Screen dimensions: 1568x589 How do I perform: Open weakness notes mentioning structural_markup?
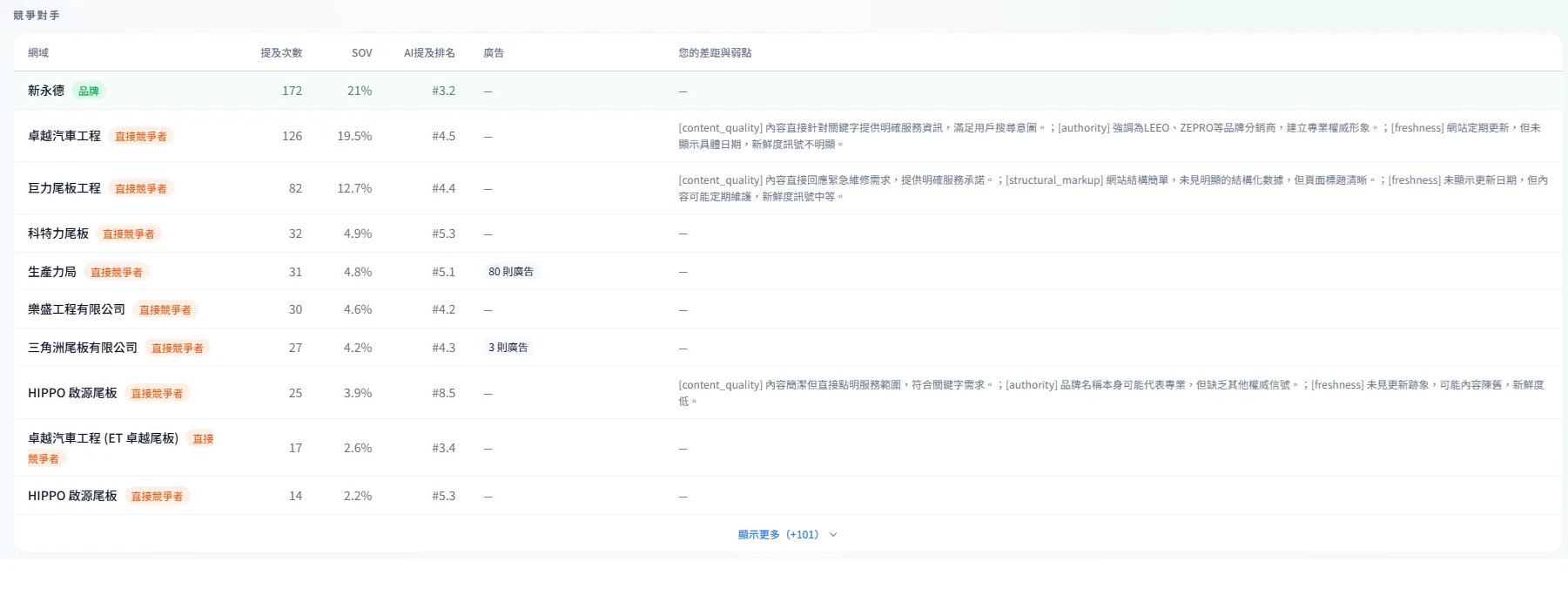(x=1114, y=188)
